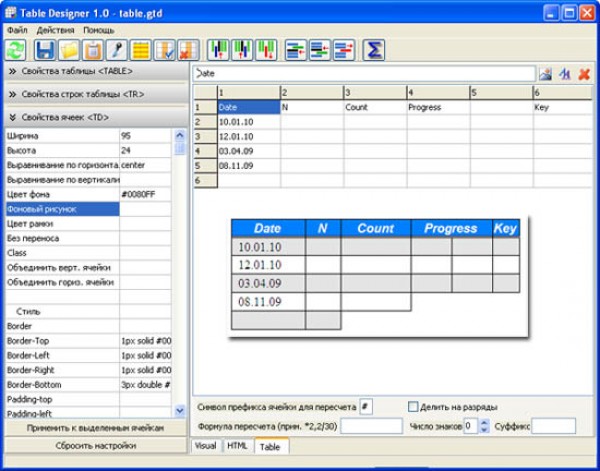Viewport: 600px width, 471px height.
Task: Enable the 'Делить на разряды' checkbox
Action: click(x=413, y=407)
